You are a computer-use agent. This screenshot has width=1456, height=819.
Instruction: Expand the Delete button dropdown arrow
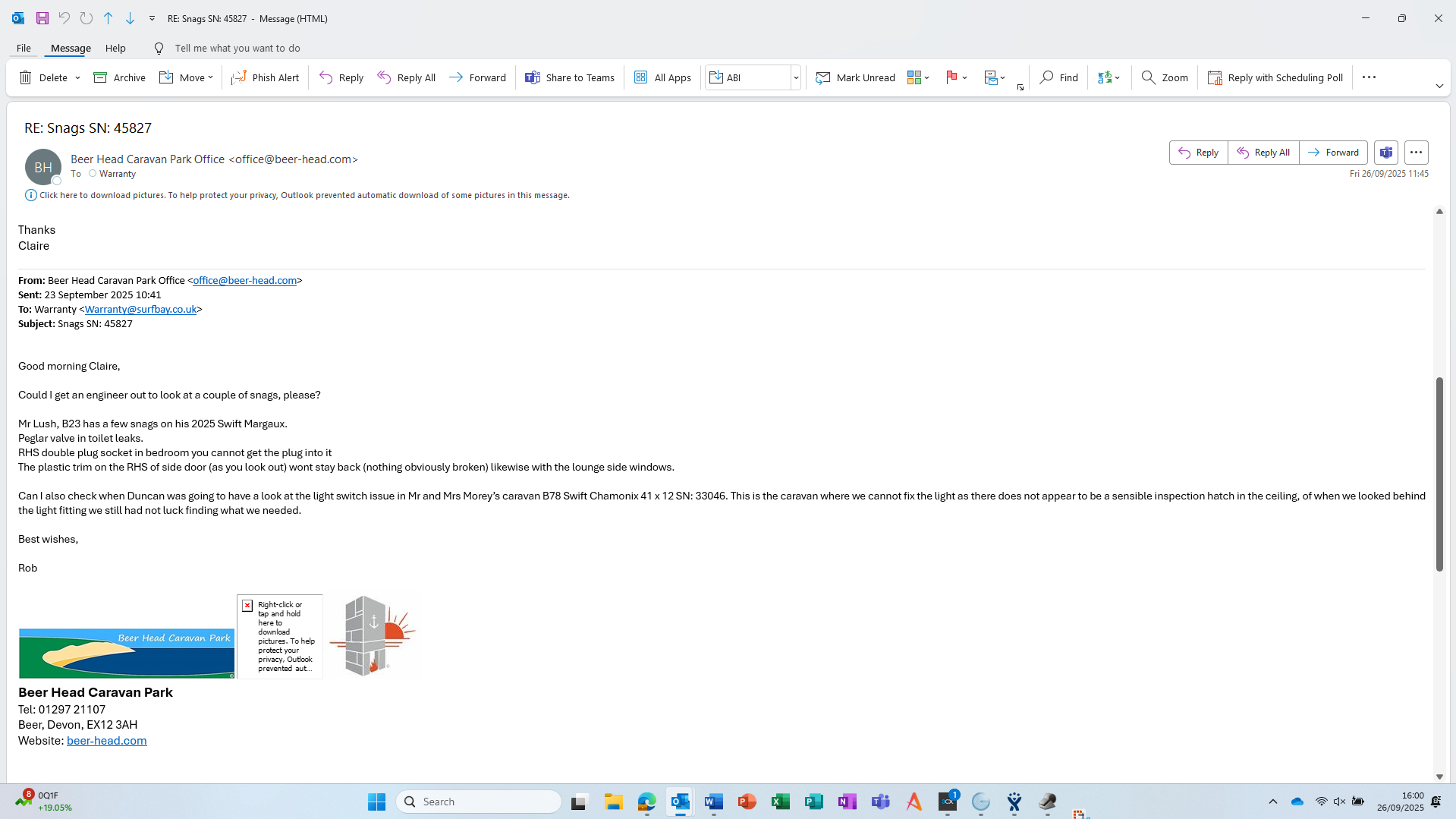[77, 77]
